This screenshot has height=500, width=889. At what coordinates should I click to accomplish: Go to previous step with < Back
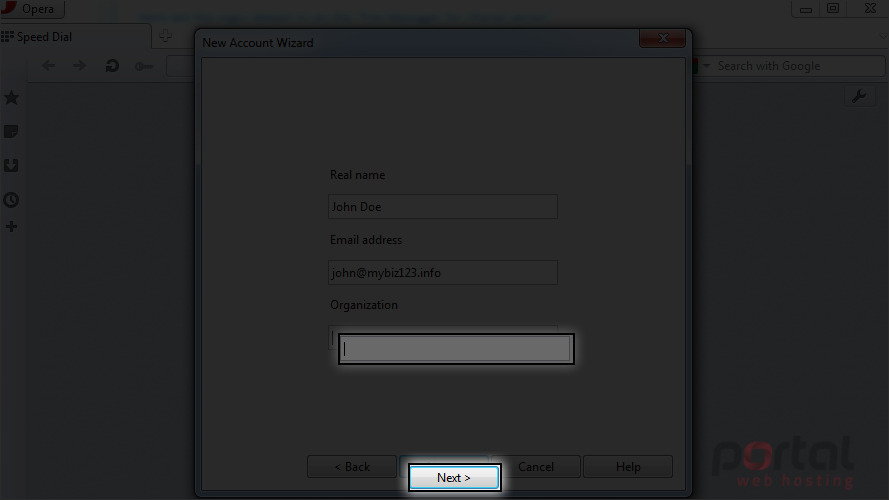[352, 467]
